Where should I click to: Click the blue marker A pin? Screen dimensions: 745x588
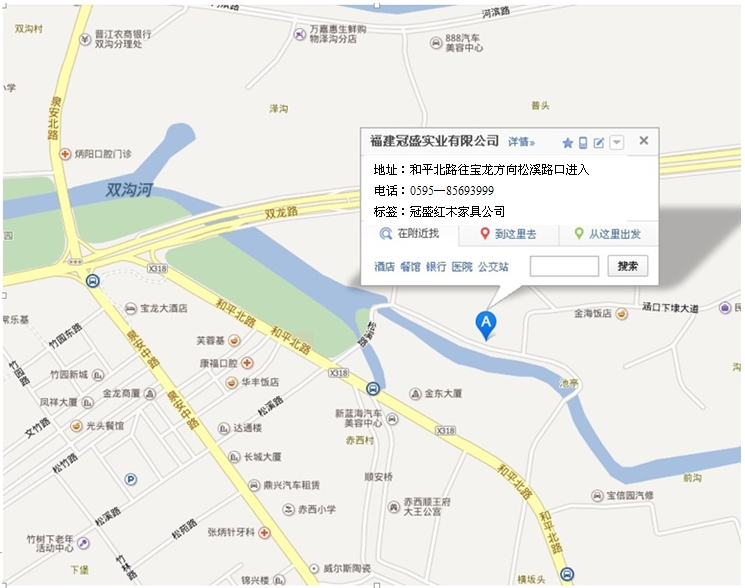486,325
